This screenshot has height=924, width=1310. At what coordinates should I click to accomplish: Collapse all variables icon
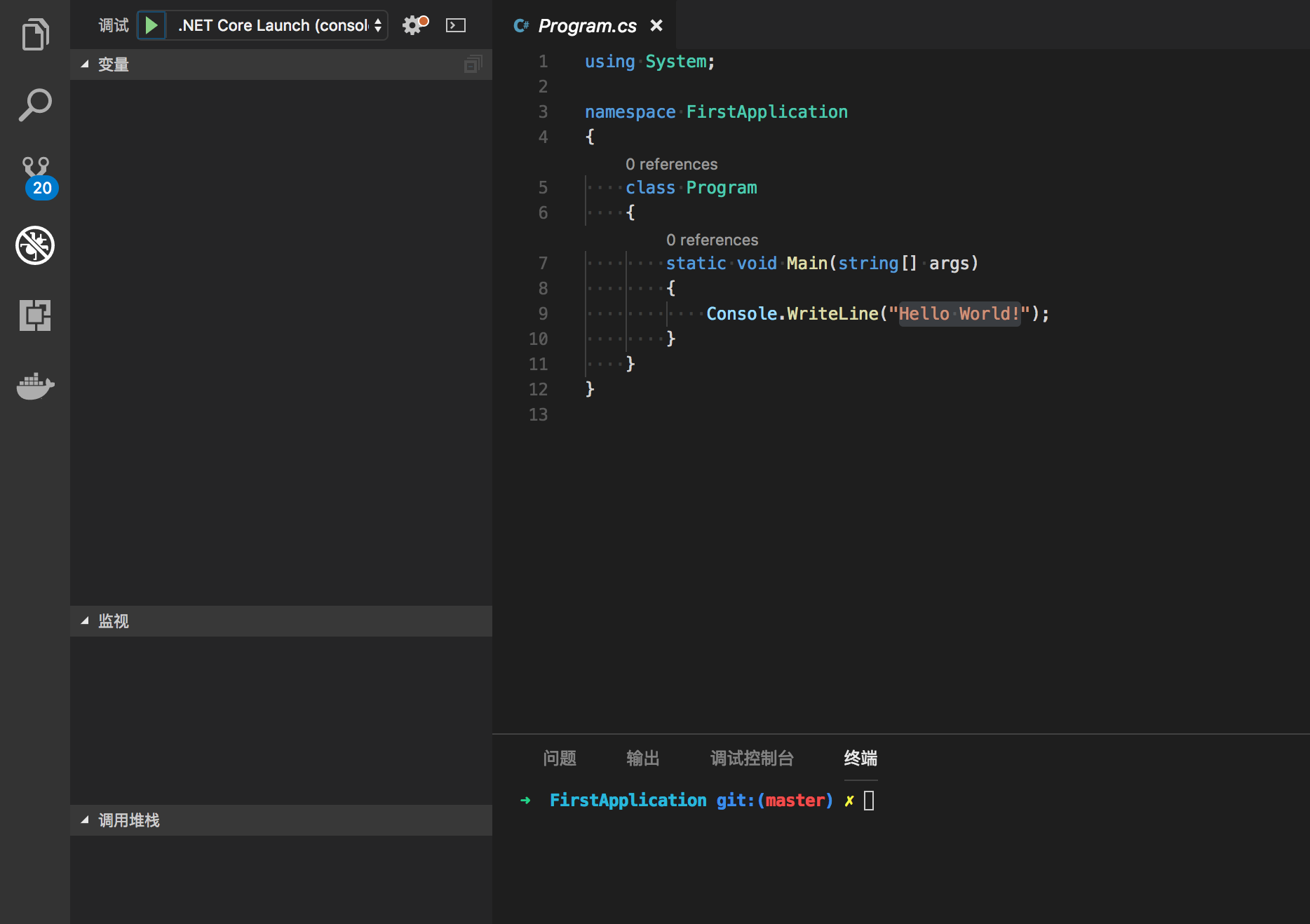(x=473, y=64)
